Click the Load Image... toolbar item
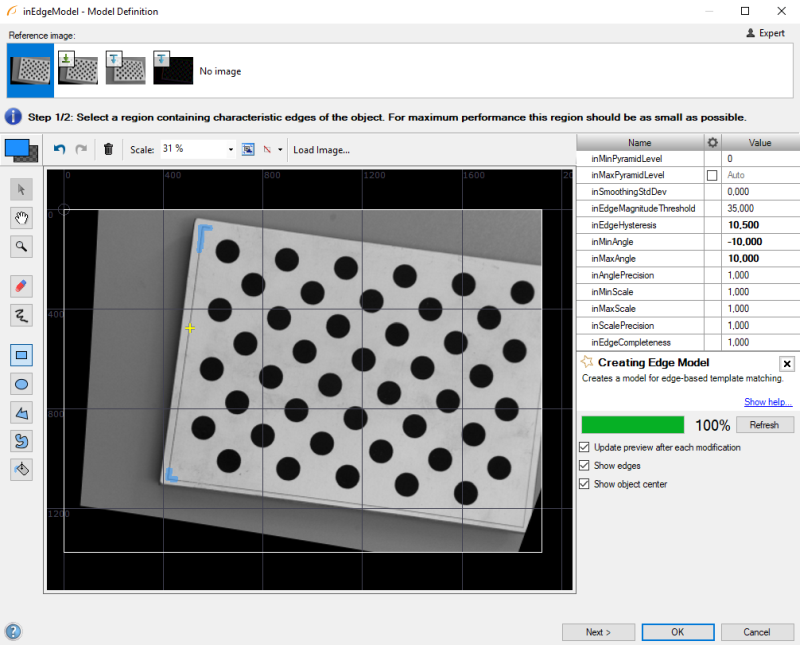800x645 pixels. 321,149
